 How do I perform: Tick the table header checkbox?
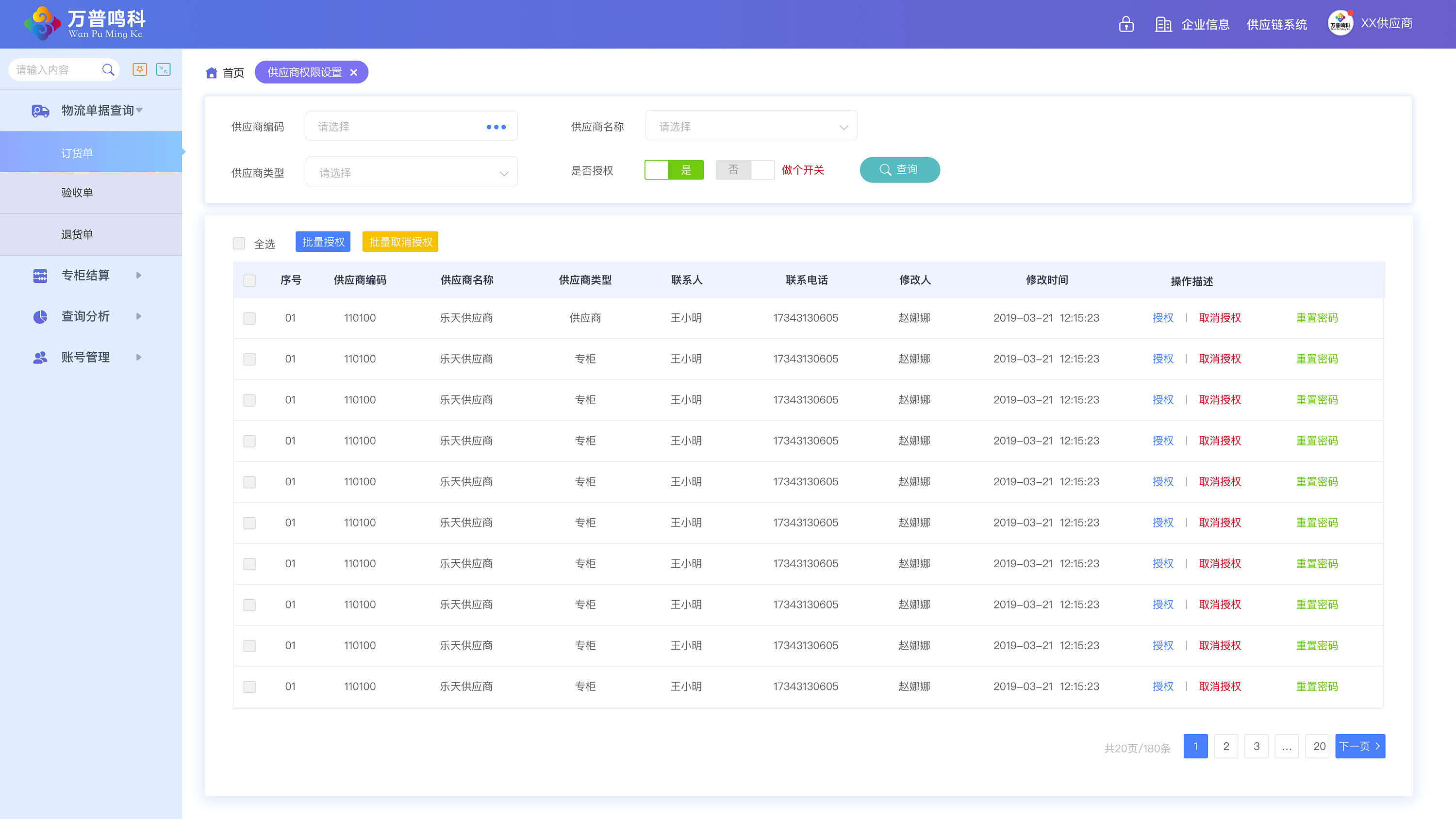[x=249, y=280]
